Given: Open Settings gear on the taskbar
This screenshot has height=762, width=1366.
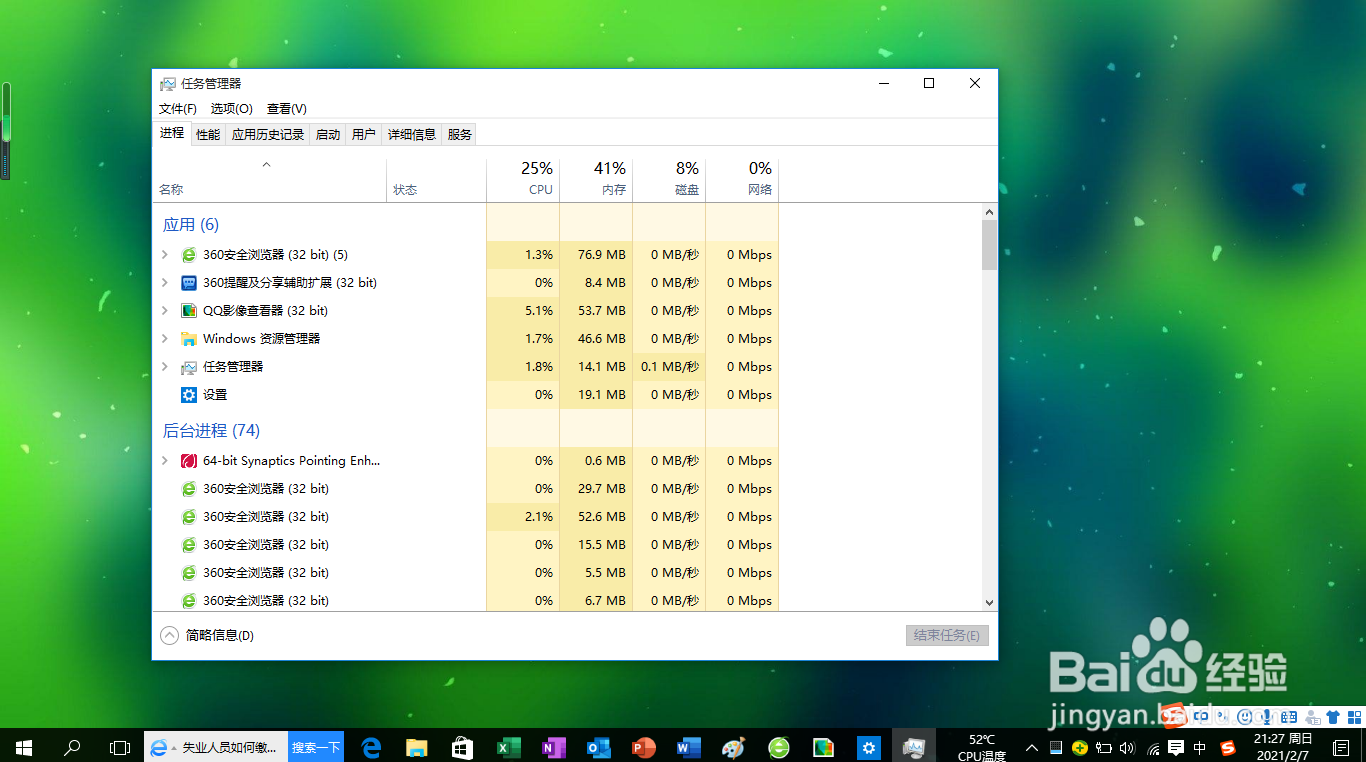Looking at the screenshot, I should click(869, 747).
